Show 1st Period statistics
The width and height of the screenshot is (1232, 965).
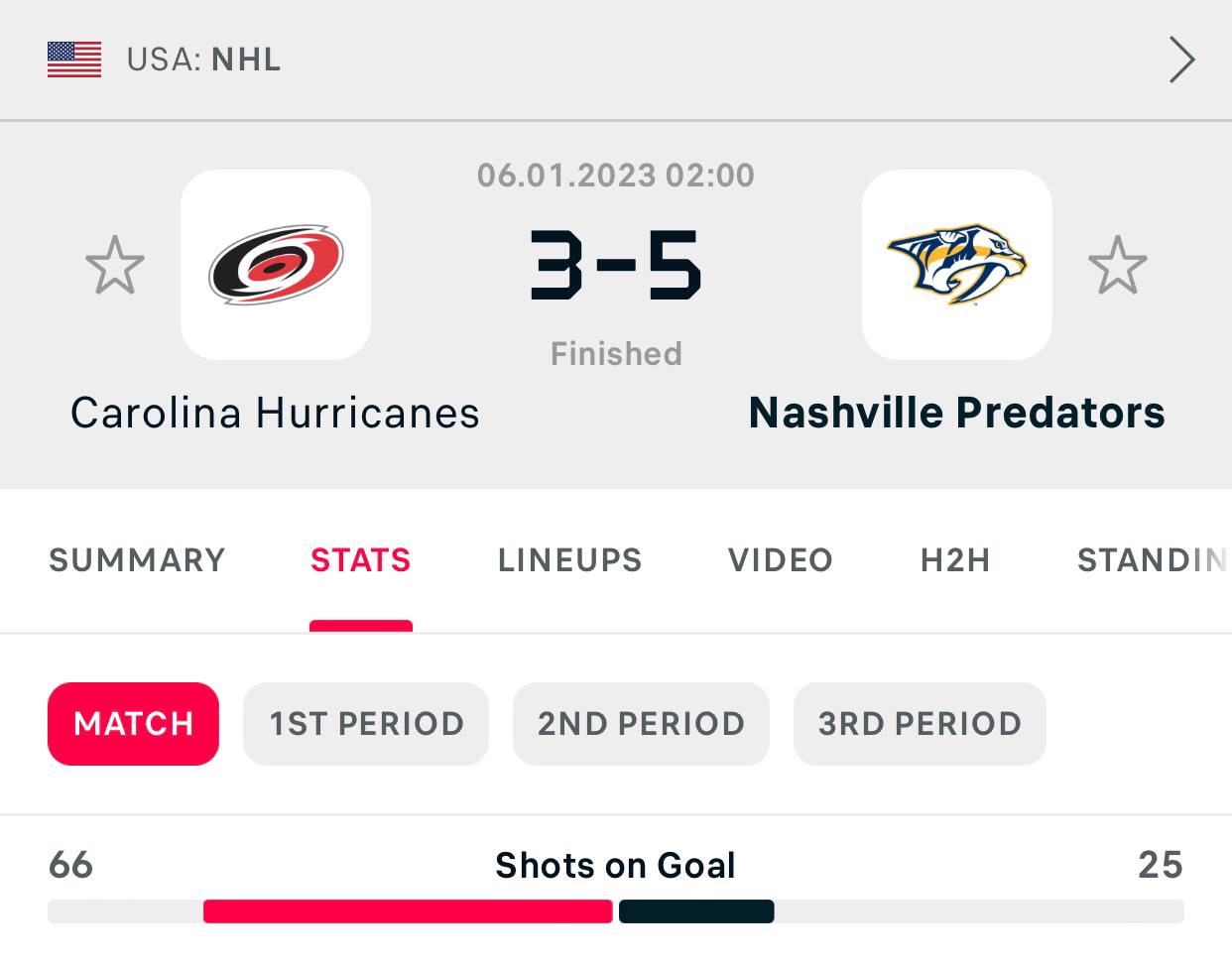click(366, 724)
